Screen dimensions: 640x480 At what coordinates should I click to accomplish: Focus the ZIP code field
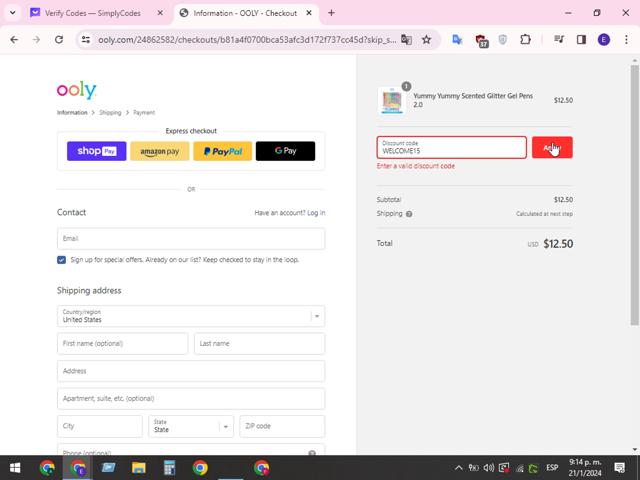tap(282, 426)
